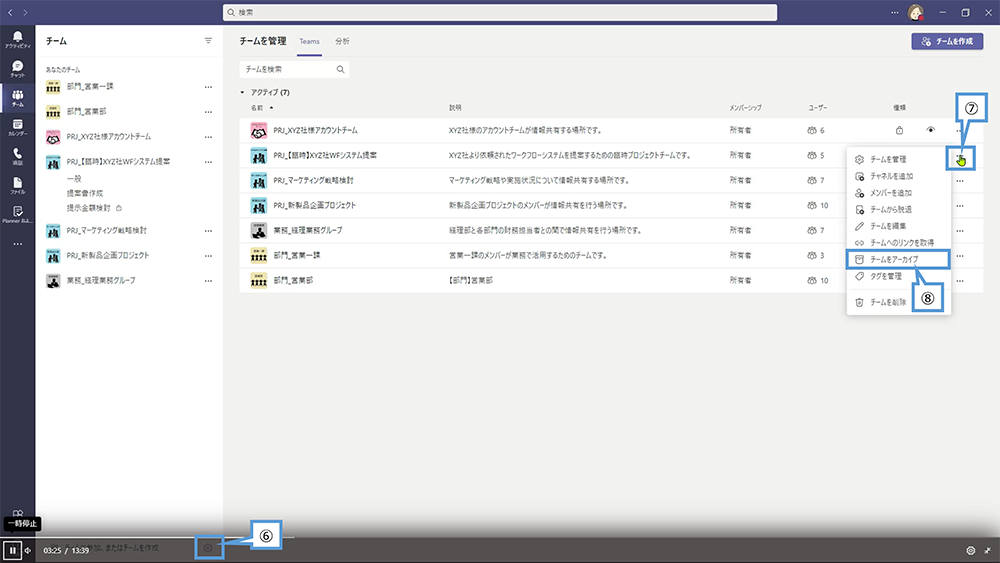
Task: Open more options for sidebar PRJ_【臨時】XYZ社WFシステム提案
Action: coord(208,162)
